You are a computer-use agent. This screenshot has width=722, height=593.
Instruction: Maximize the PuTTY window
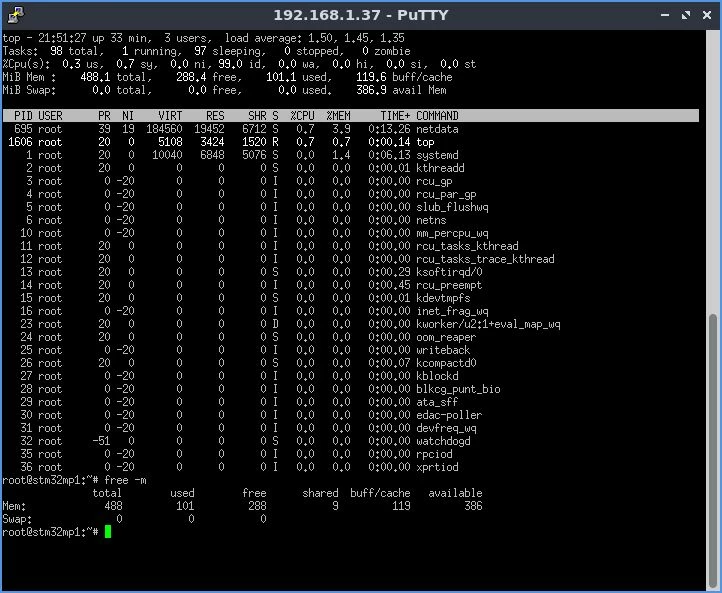pyautogui.click(x=686, y=15)
